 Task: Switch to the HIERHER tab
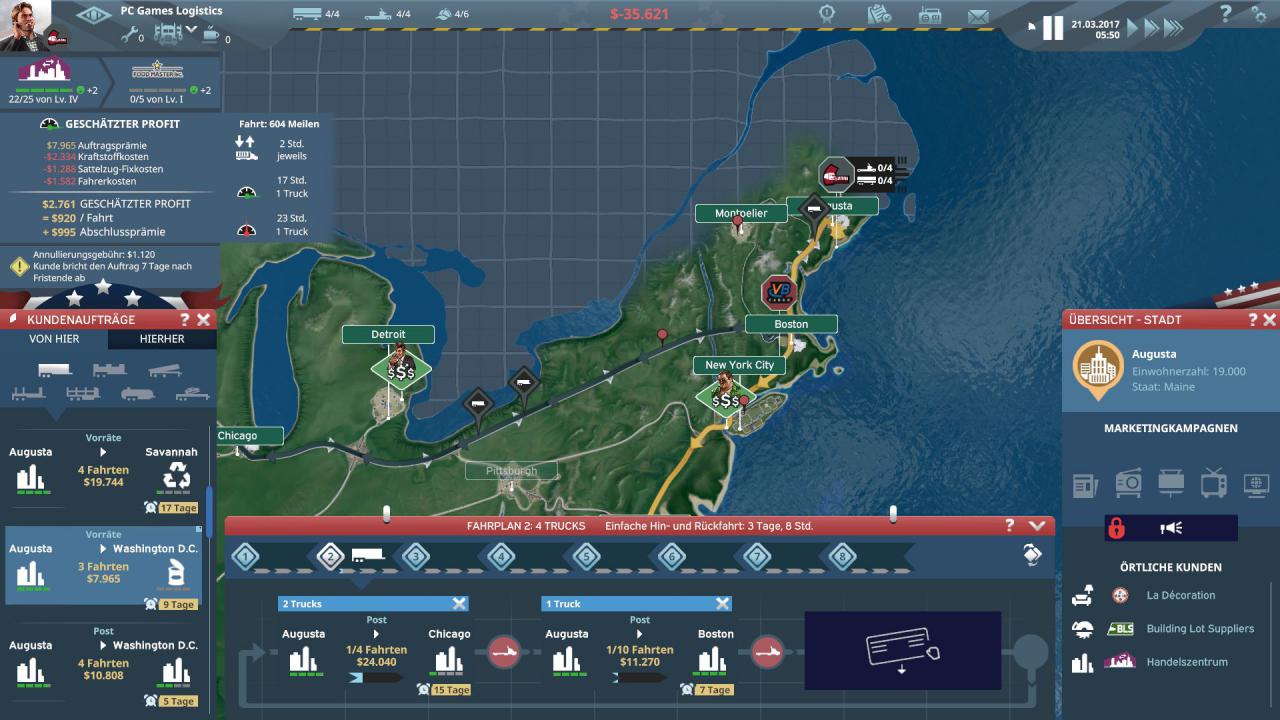[x=162, y=339]
